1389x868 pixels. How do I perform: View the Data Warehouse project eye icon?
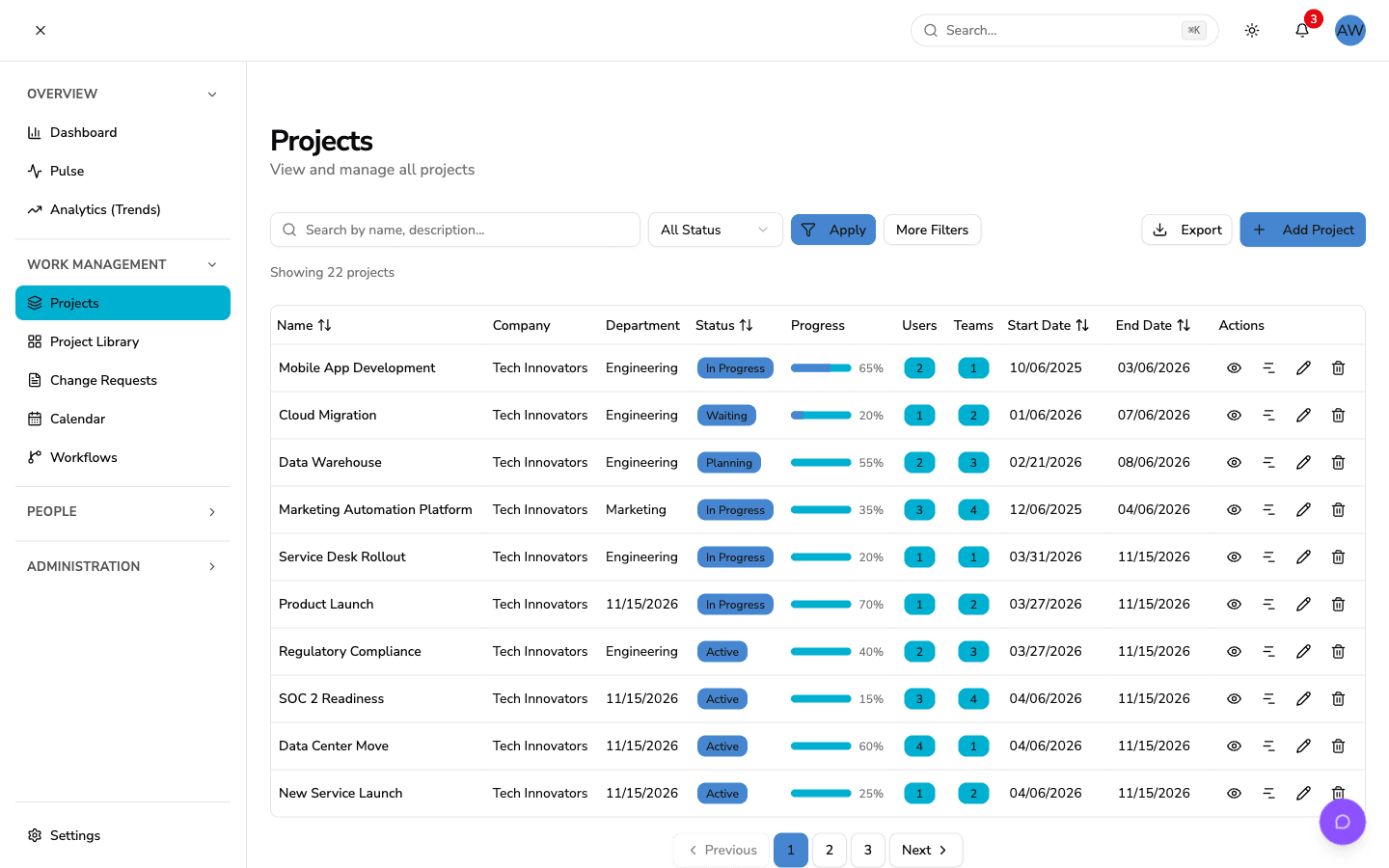(x=1234, y=462)
